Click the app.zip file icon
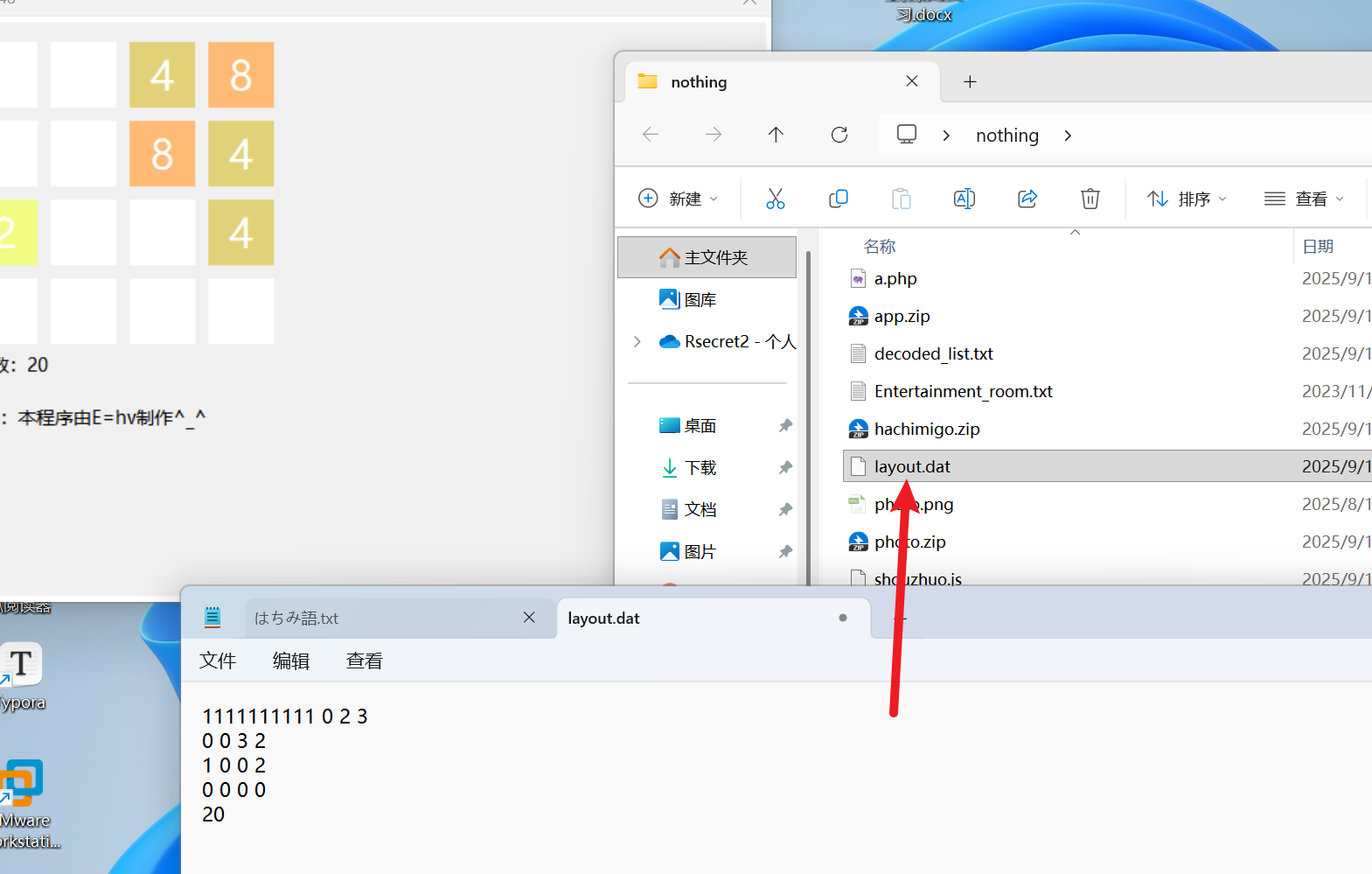The width and height of the screenshot is (1372, 874). pos(859,316)
